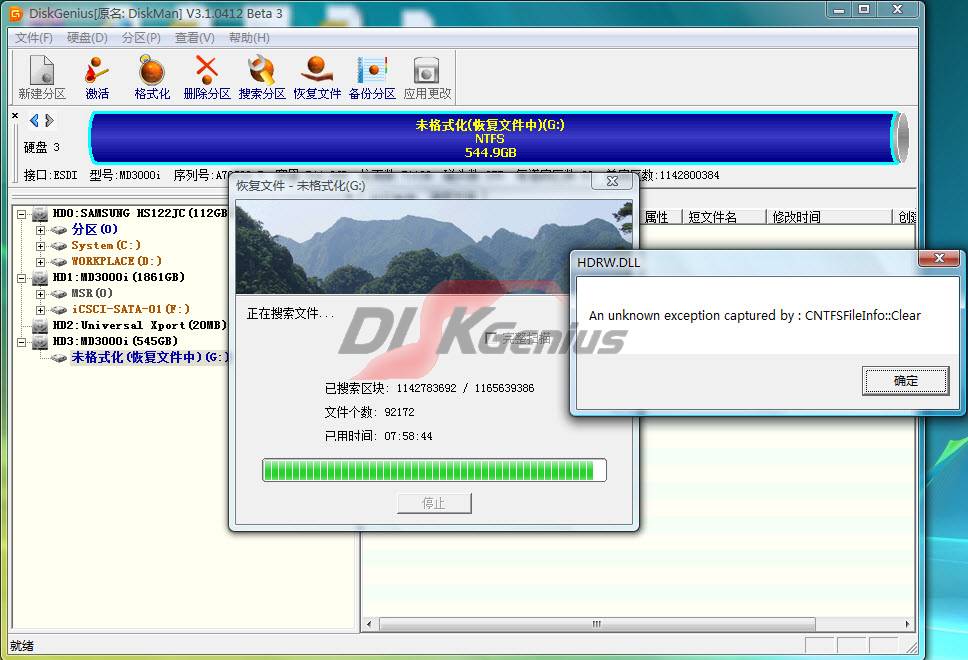
Task: Click the drive icon beside 分区(0)
Action: (59, 230)
